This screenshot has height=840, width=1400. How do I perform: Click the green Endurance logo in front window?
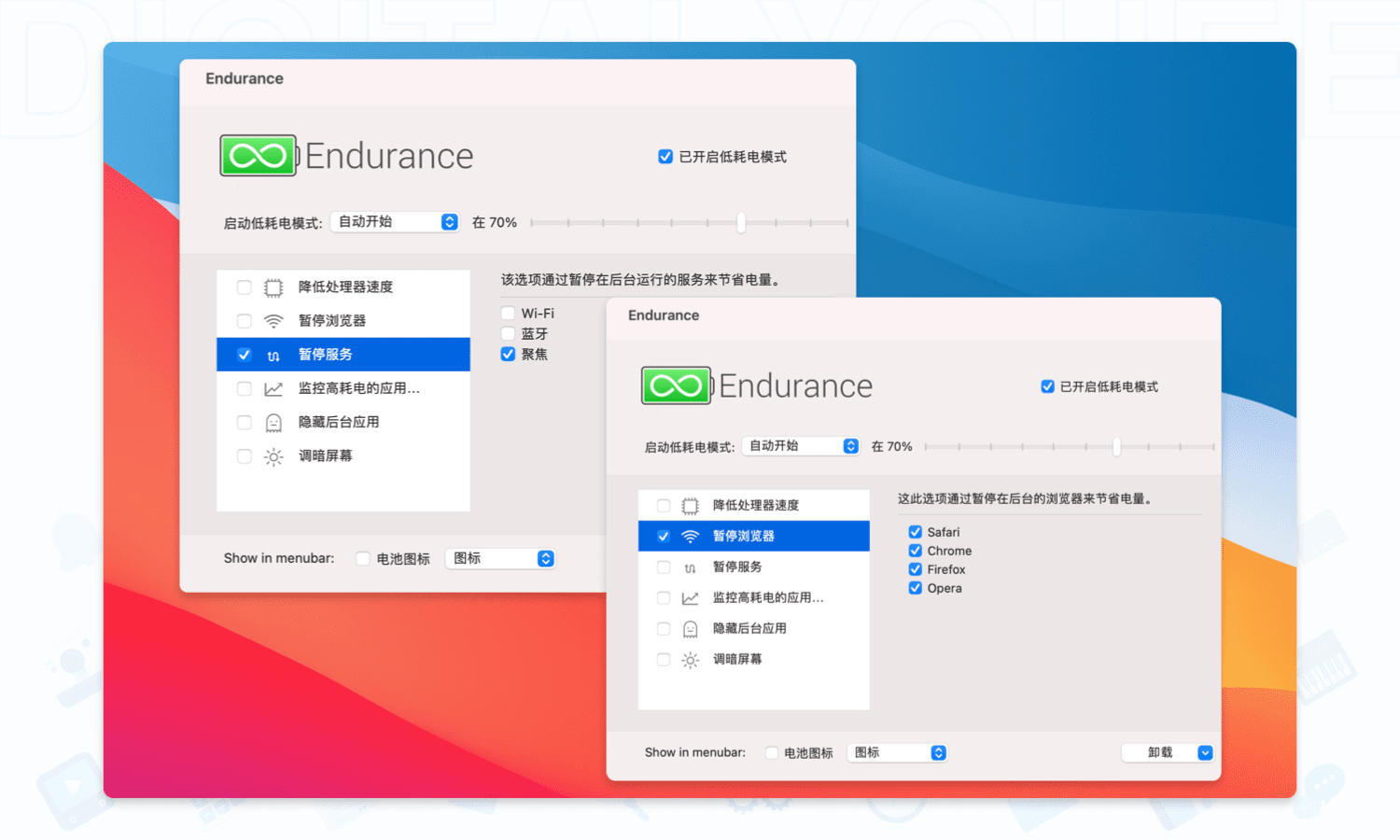(678, 385)
